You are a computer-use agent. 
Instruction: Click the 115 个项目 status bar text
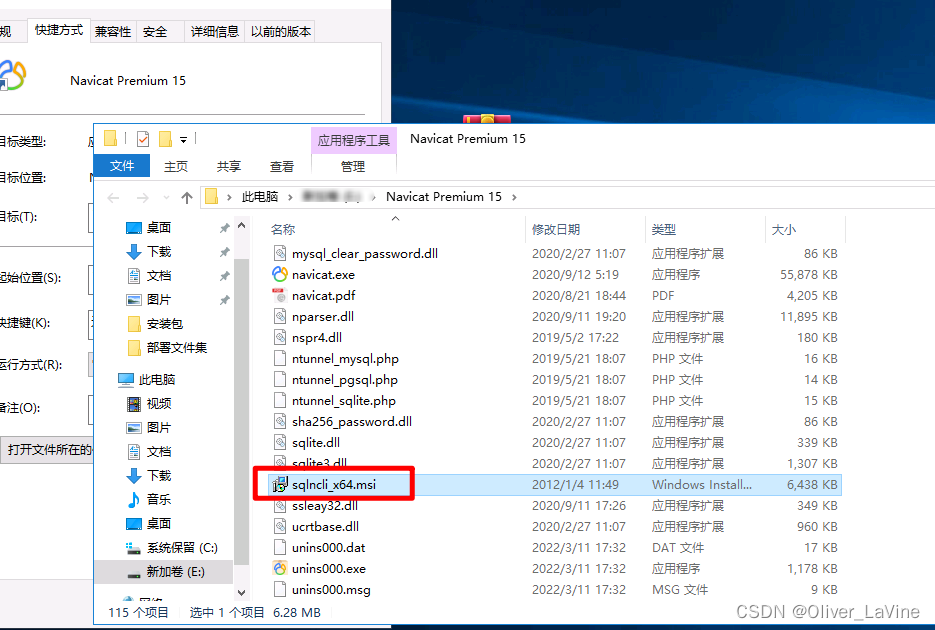138,613
